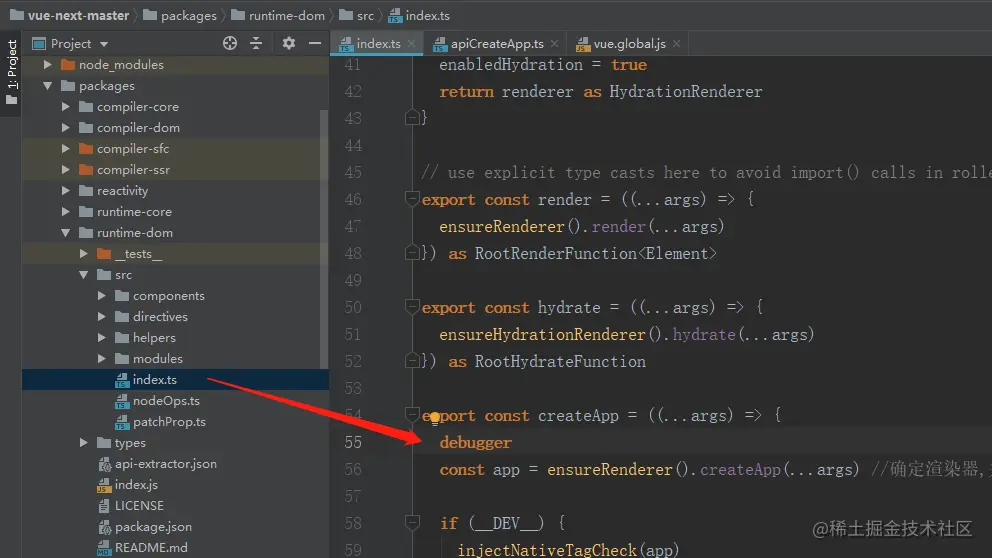Screen dimensions: 992x558
Task: Expand the components folder
Action: [101, 295]
